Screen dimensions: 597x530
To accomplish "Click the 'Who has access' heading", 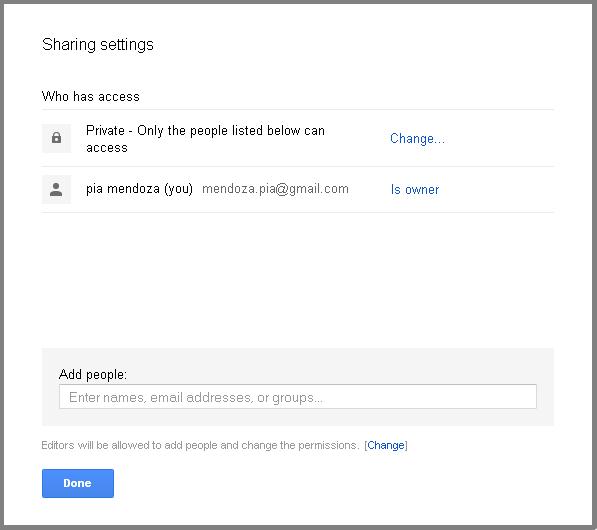I will click(91, 96).
